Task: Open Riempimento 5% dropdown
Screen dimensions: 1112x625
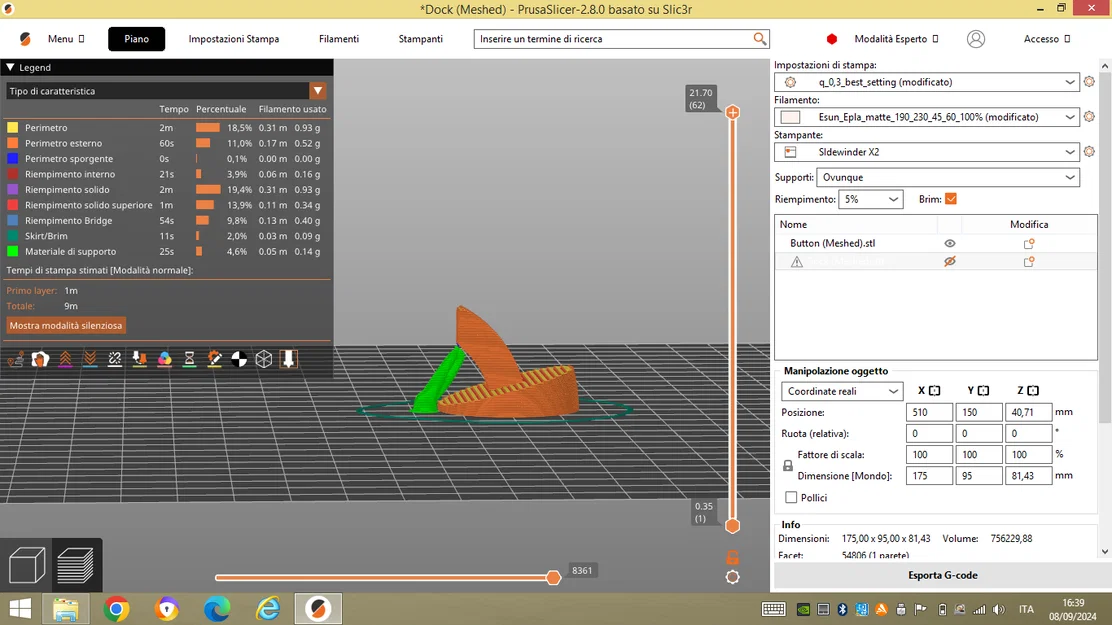Action: [871, 199]
